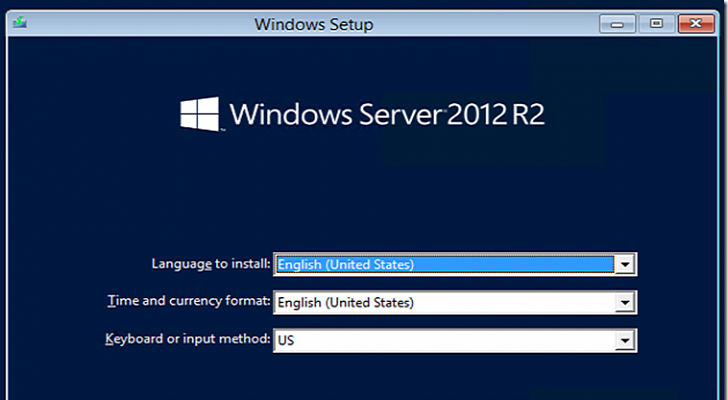Image resolution: width=728 pixels, height=400 pixels.
Task: Close the Windows Setup window
Action: tap(691, 23)
